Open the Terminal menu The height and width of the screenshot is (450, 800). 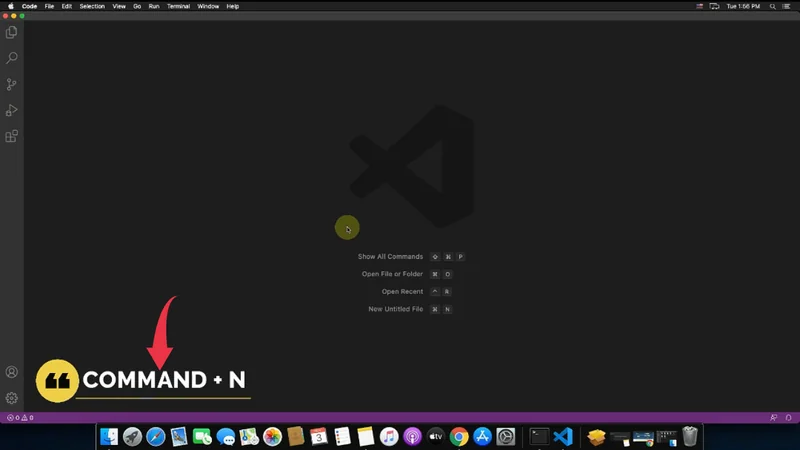click(x=178, y=6)
